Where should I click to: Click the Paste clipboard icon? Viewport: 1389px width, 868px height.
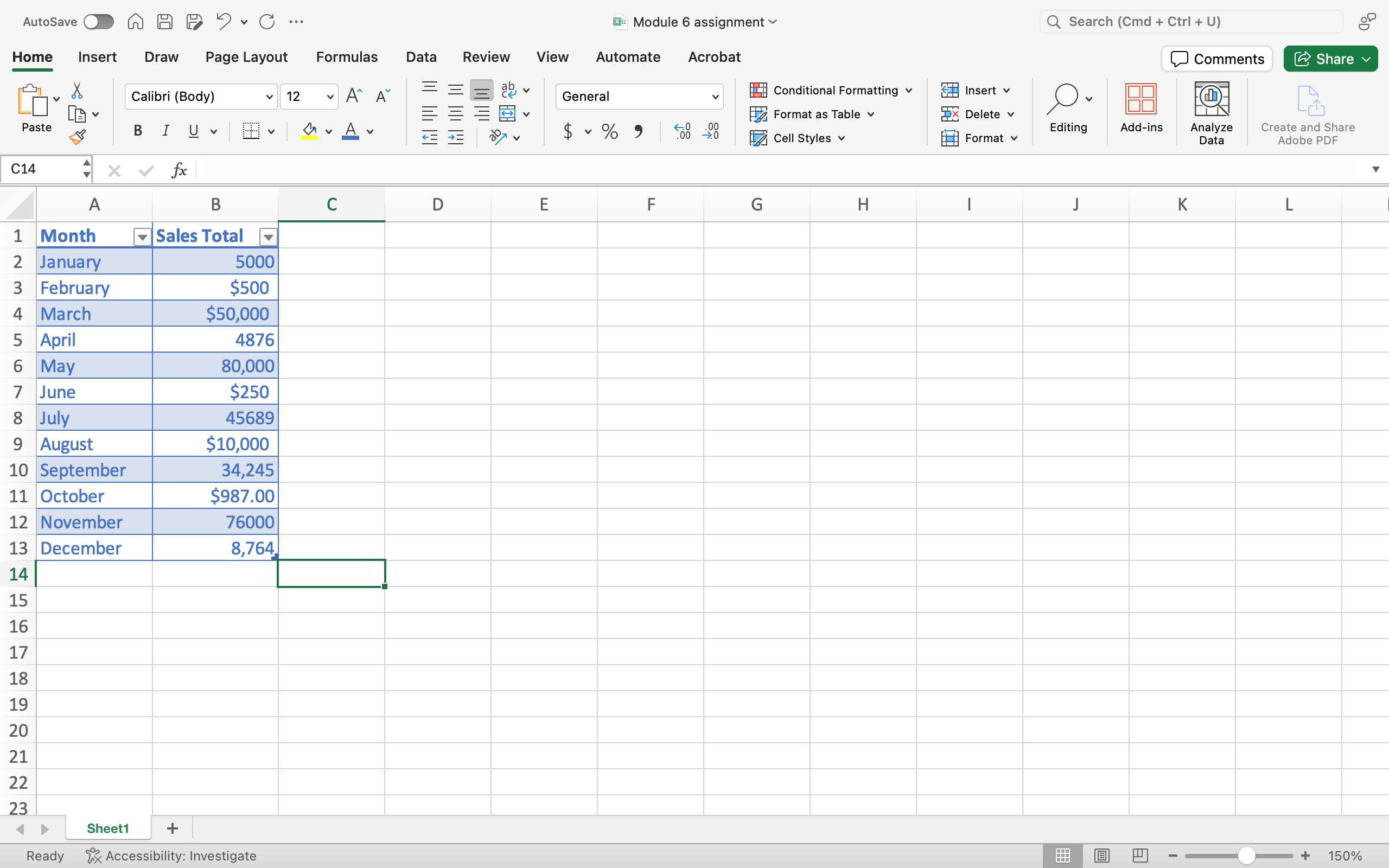point(33,100)
